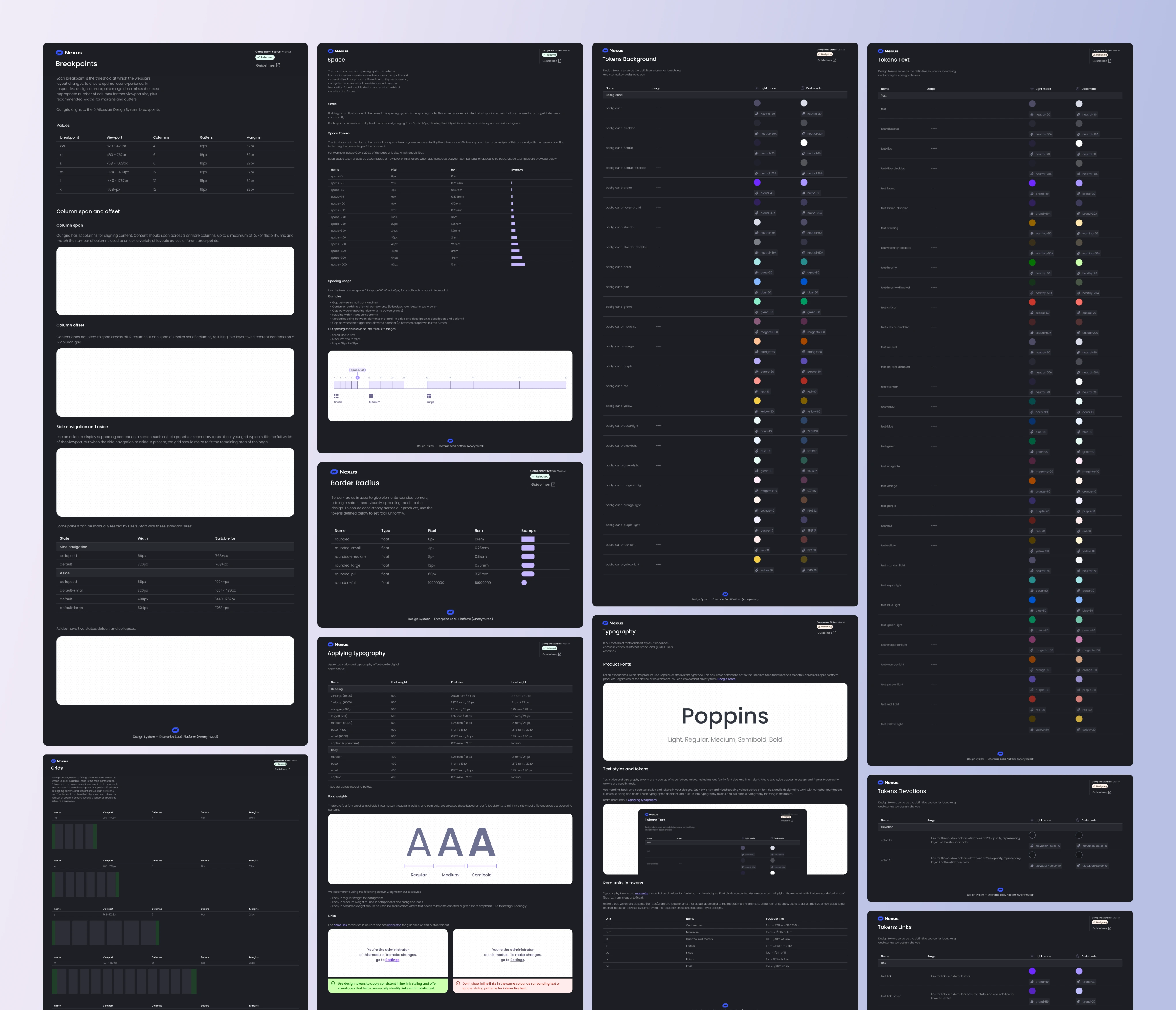Click Released status badge on Breakpoints card

(265, 57)
